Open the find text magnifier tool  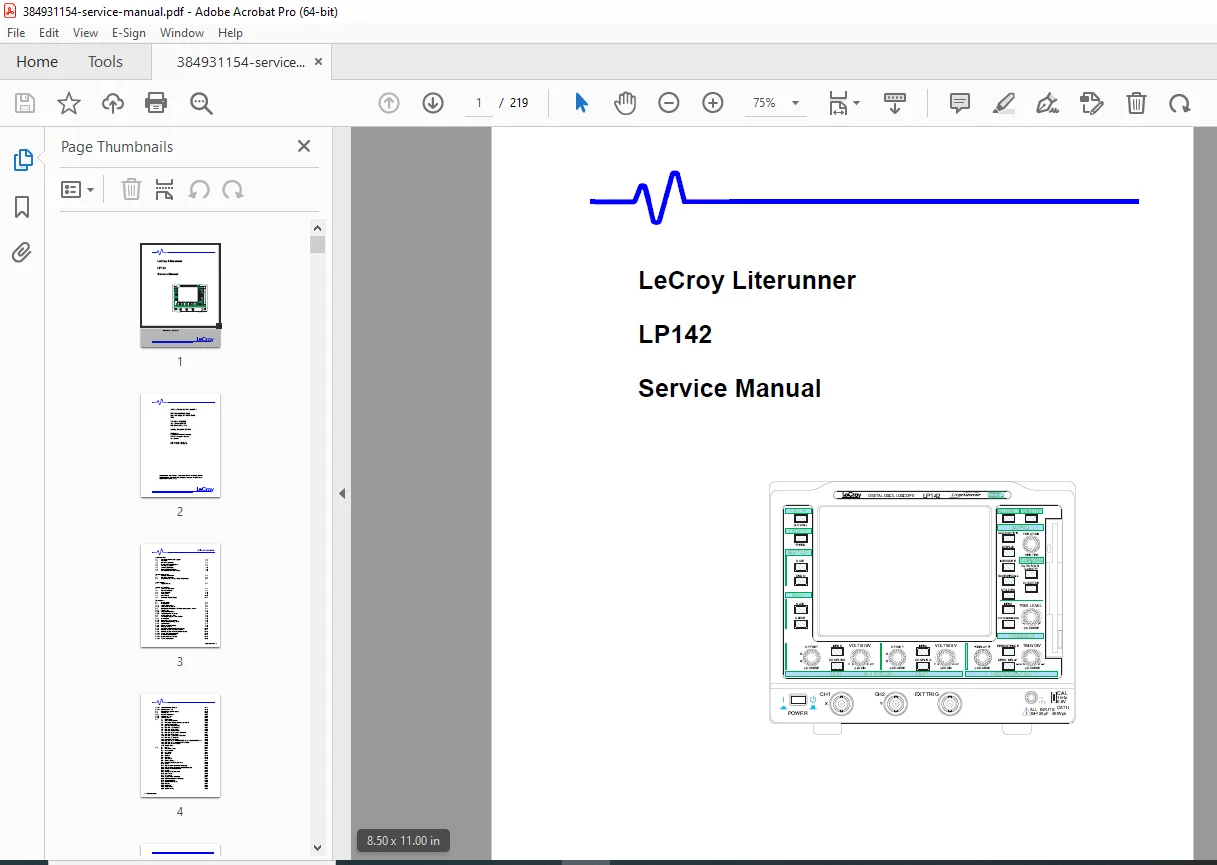201,103
